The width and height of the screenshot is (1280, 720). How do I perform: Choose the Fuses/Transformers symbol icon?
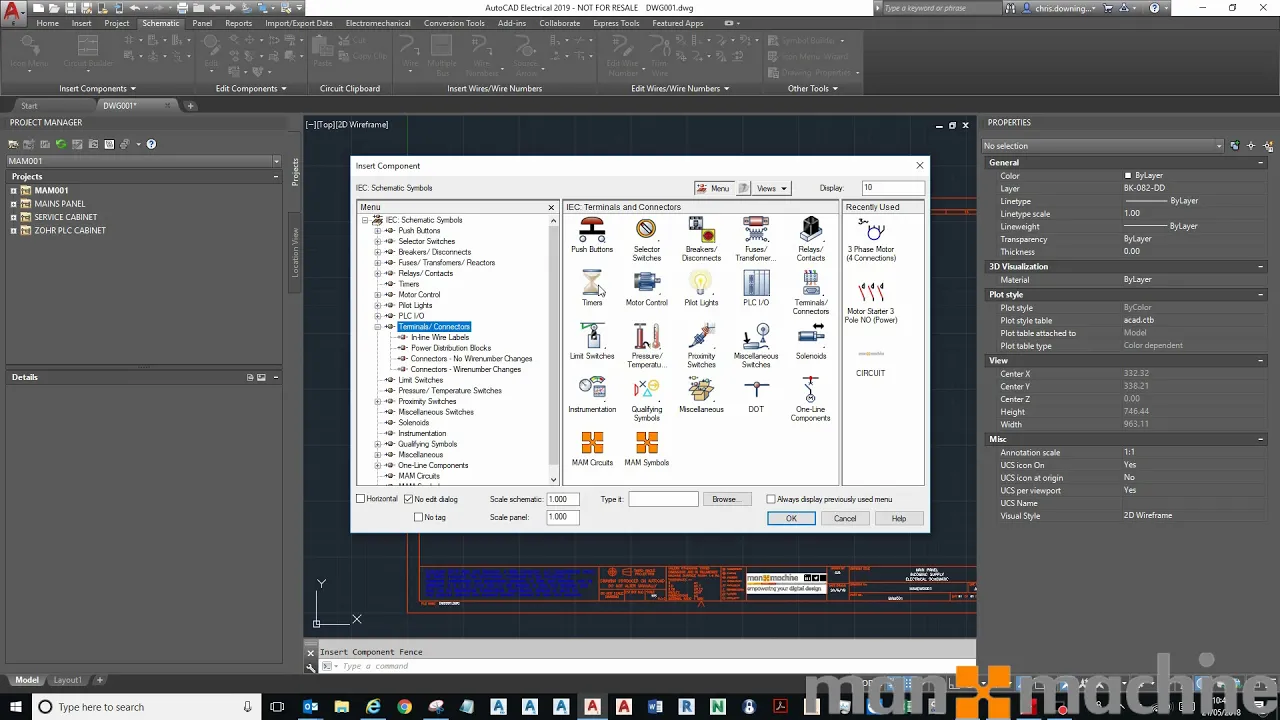(756, 230)
